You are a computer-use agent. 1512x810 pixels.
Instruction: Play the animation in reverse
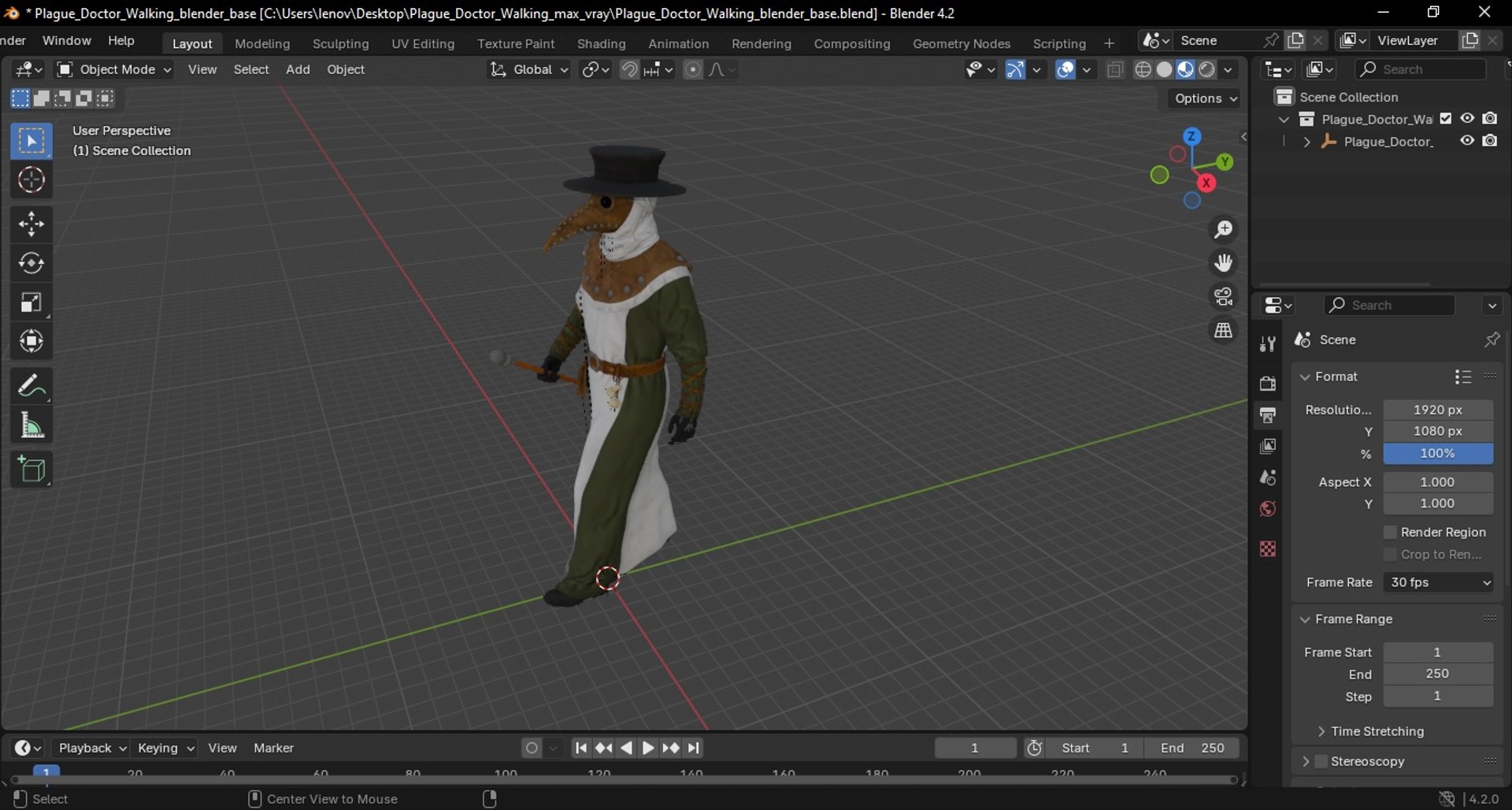[x=626, y=748]
